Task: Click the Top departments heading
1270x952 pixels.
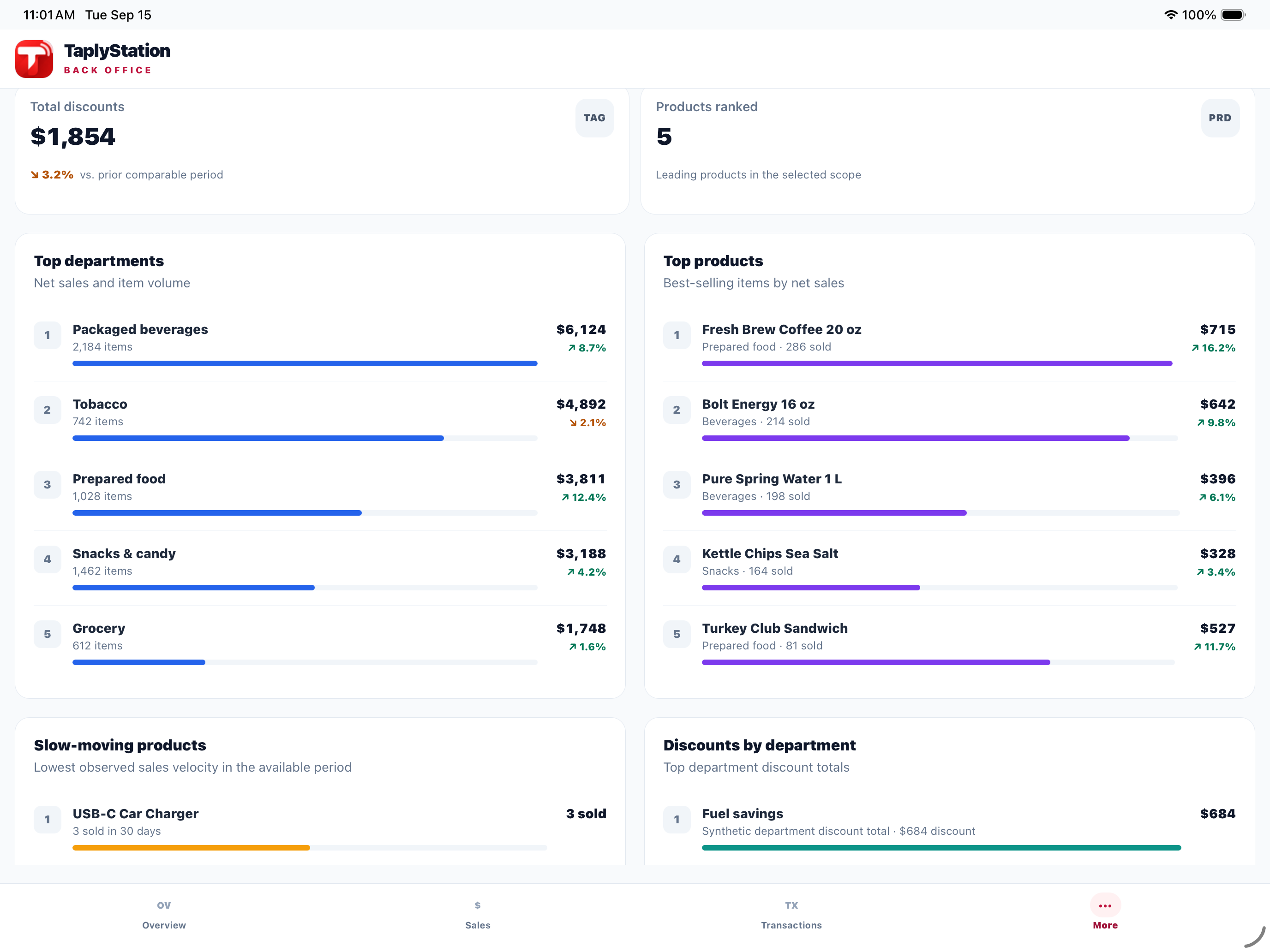Action: [99, 261]
